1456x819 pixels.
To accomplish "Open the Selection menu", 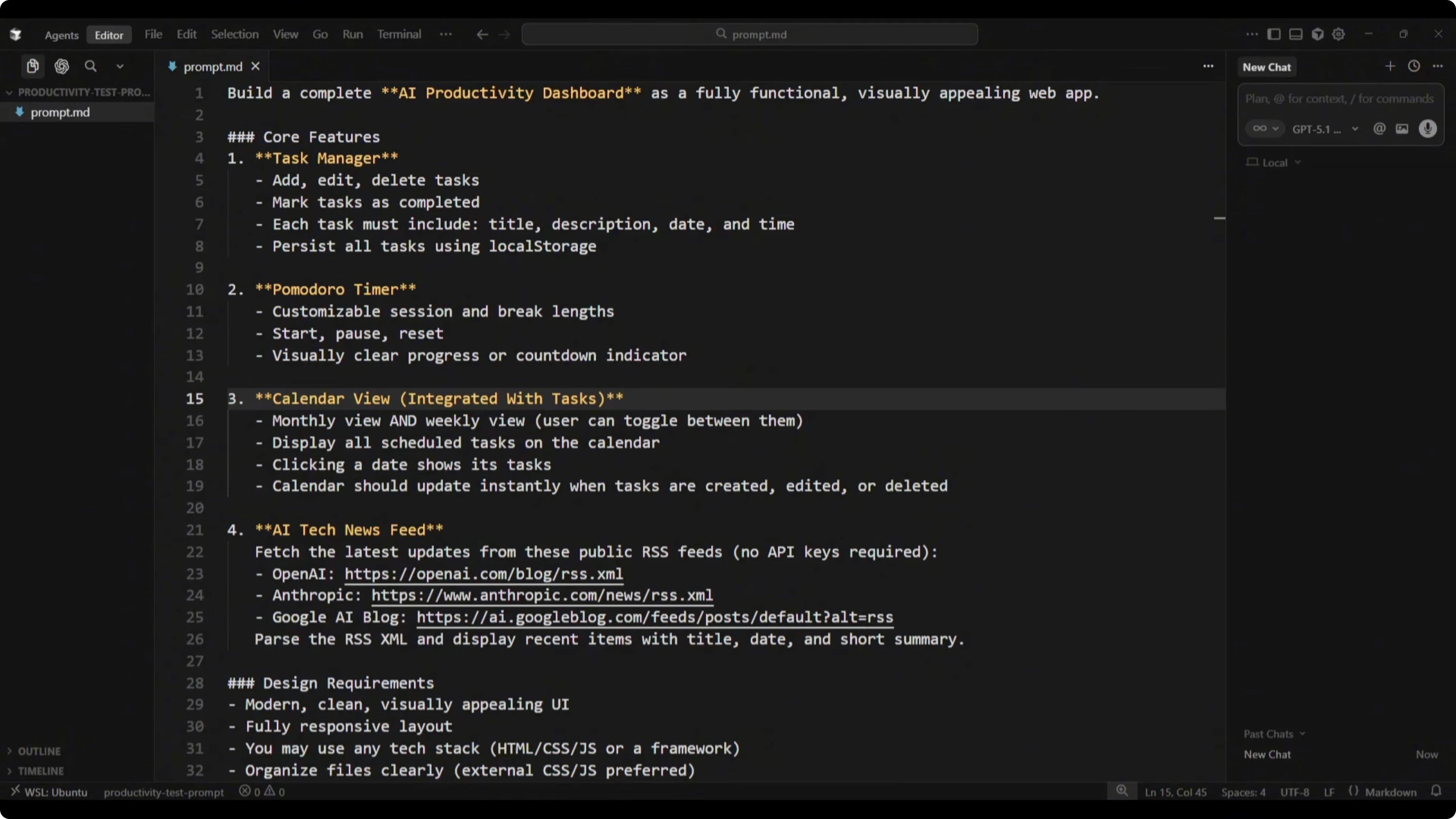I will pos(235,34).
